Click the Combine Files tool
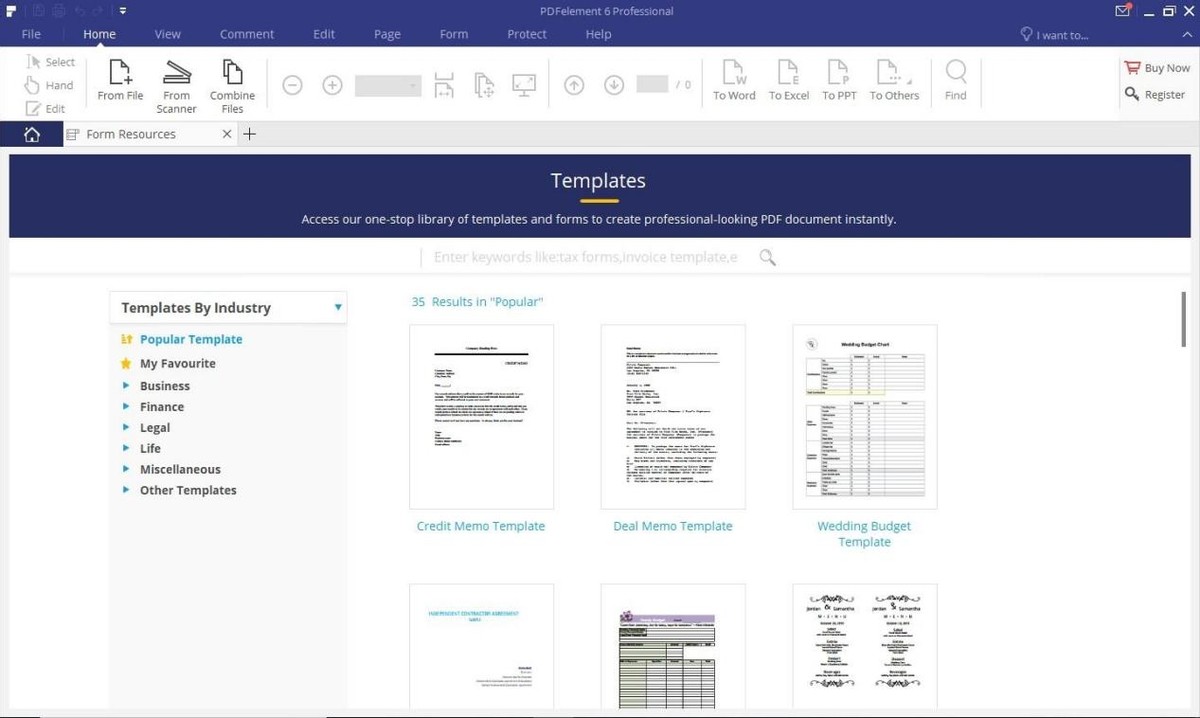This screenshot has width=1200, height=718. pyautogui.click(x=232, y=86)
